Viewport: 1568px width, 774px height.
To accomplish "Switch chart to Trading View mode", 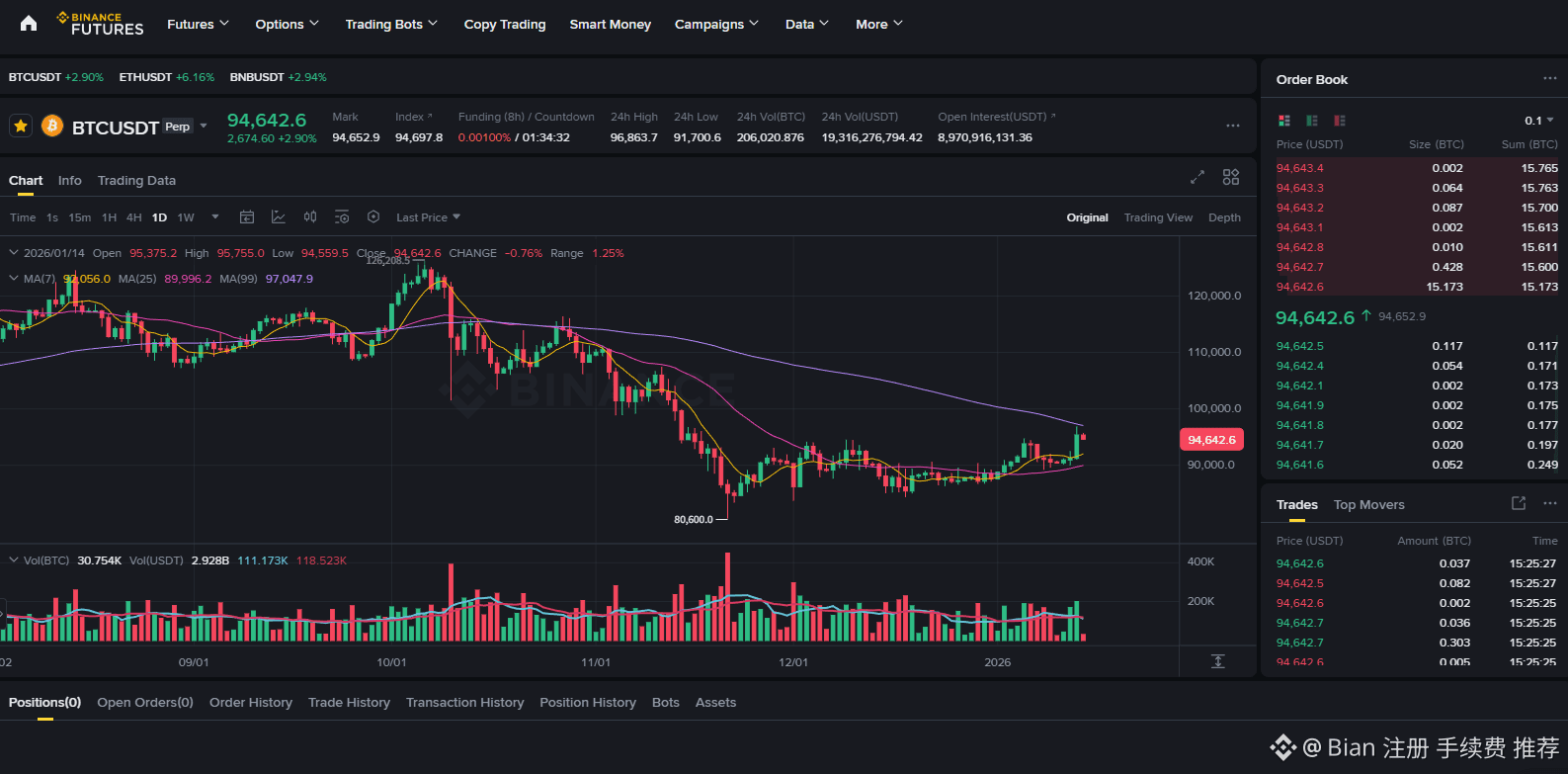I will 1158,217.
